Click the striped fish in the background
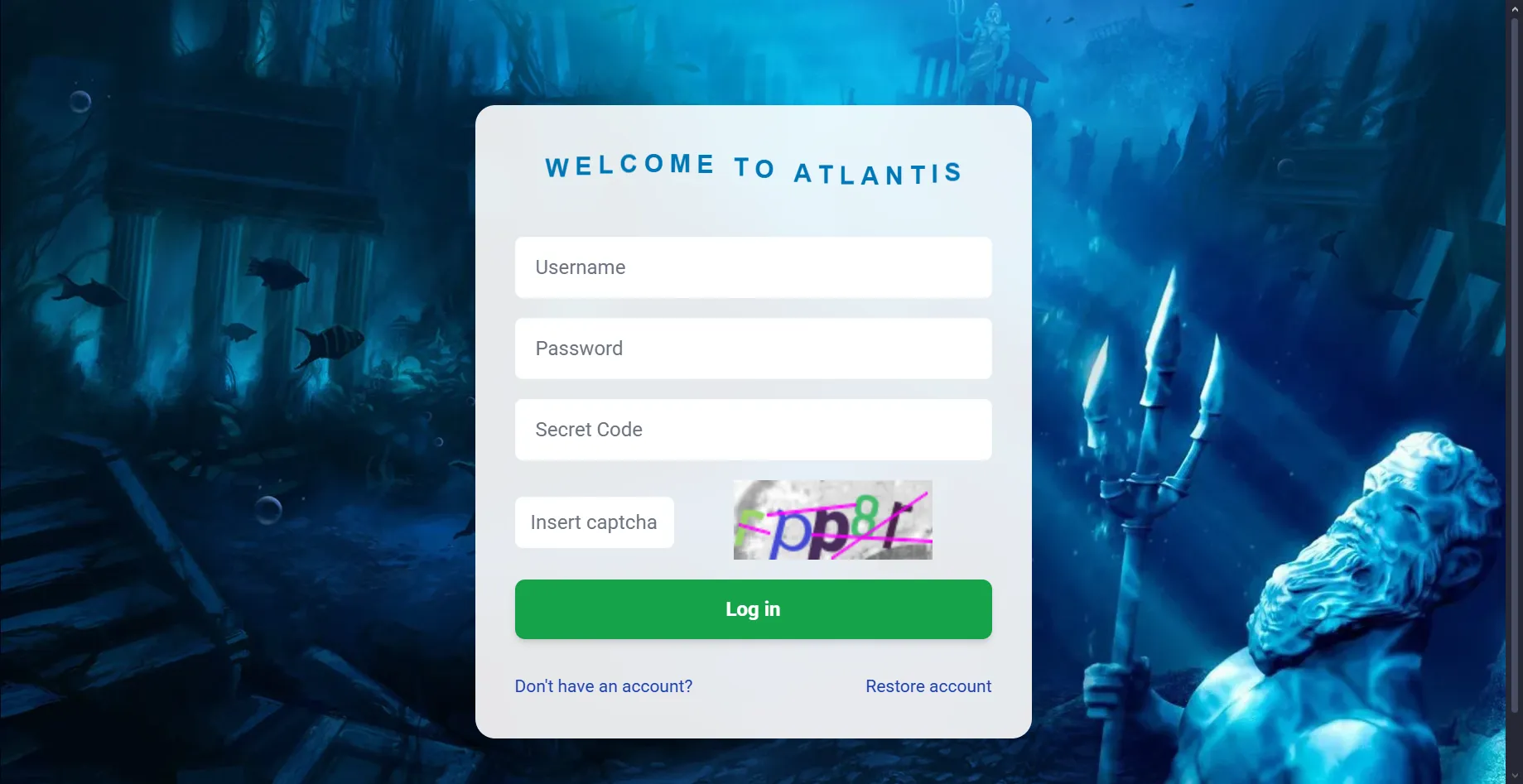 [329, 342]
